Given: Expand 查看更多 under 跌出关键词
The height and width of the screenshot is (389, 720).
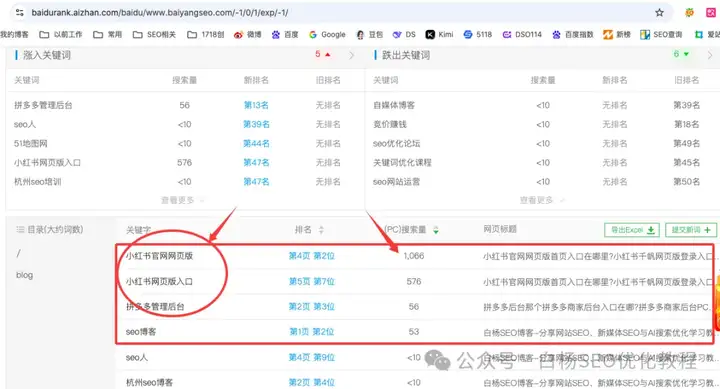Looking at the screenshot, I should click(x=541, y=200).
